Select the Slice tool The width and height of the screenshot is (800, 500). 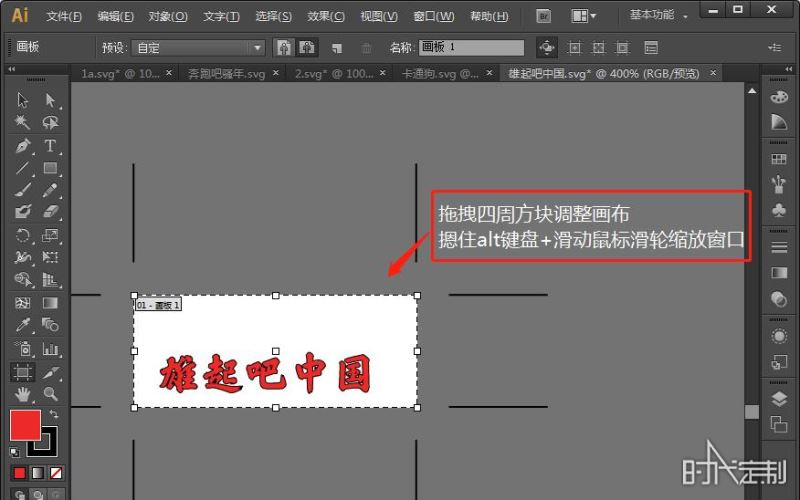[50, 372]
